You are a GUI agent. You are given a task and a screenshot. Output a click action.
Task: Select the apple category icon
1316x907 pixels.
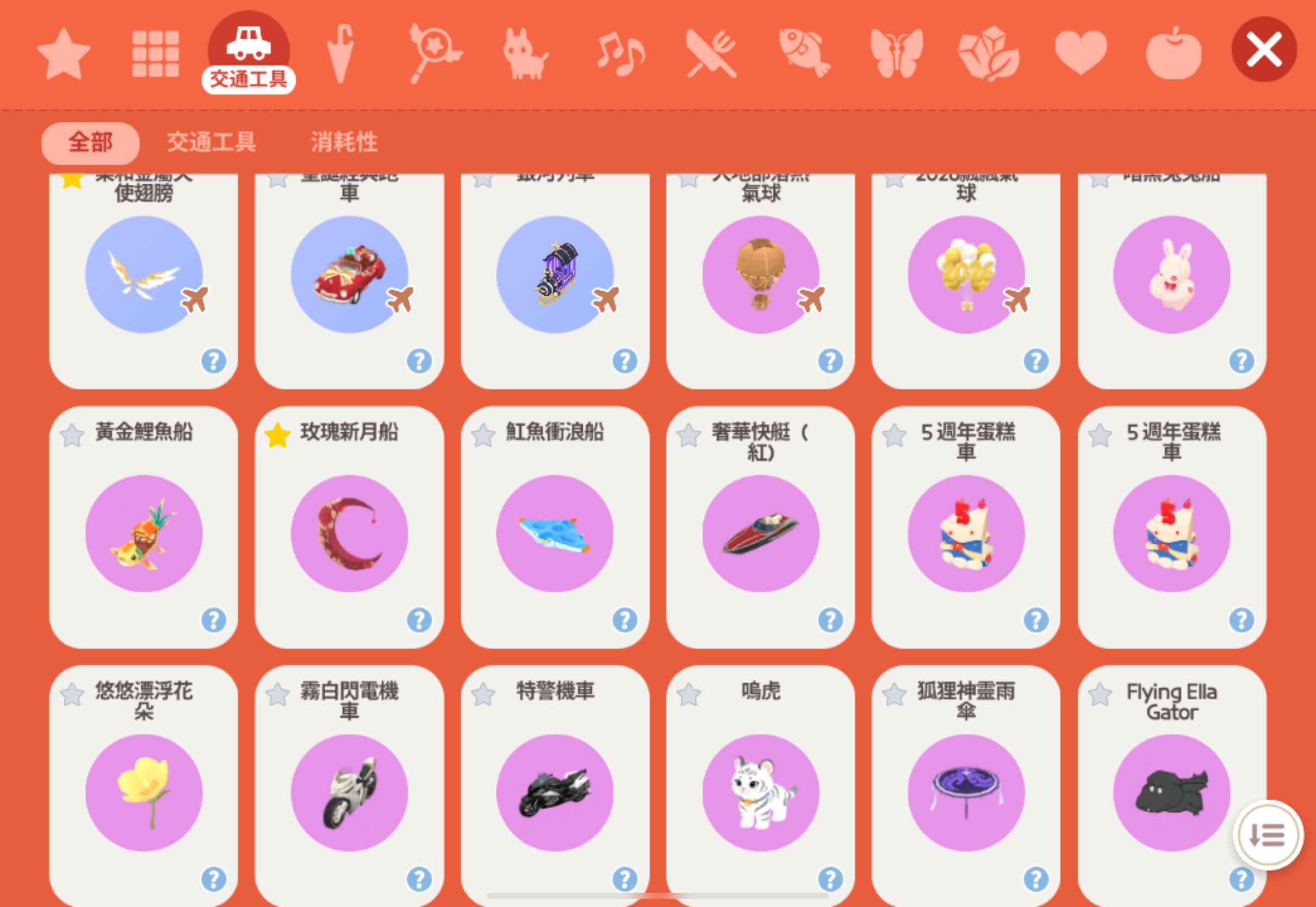(1174, 53)
